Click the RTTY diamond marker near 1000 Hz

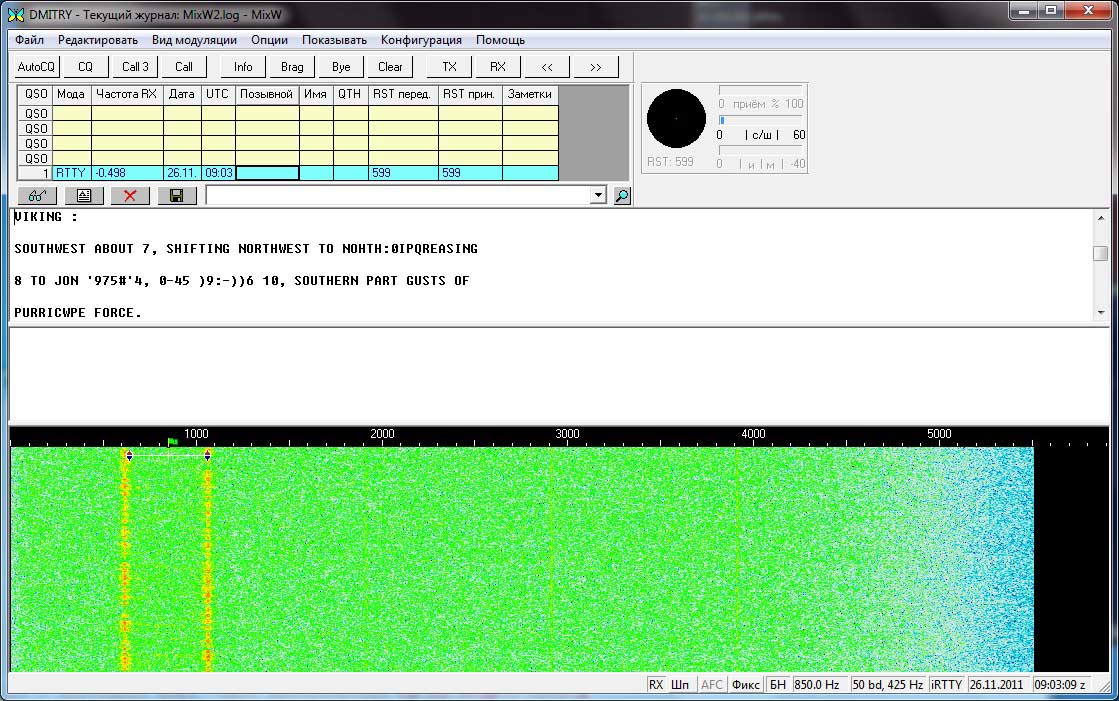(x=208, y=455)
